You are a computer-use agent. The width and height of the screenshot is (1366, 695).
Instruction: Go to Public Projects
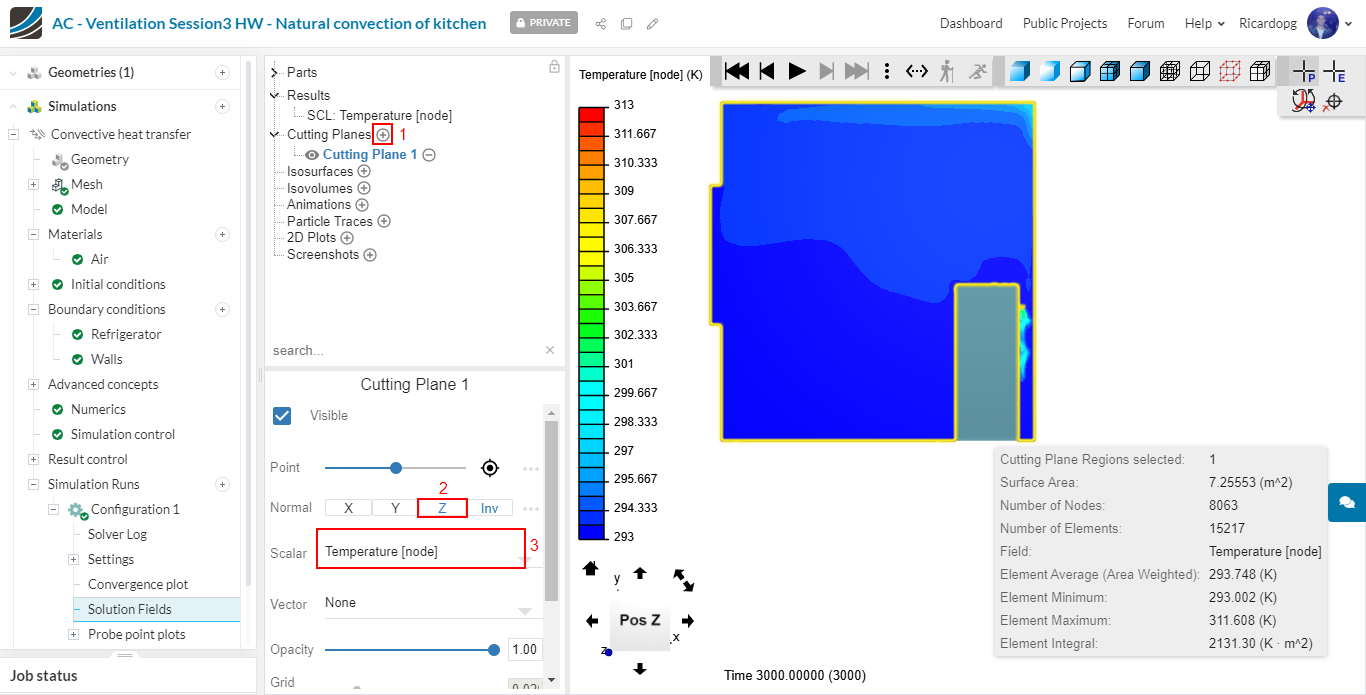click(1064, 23)
